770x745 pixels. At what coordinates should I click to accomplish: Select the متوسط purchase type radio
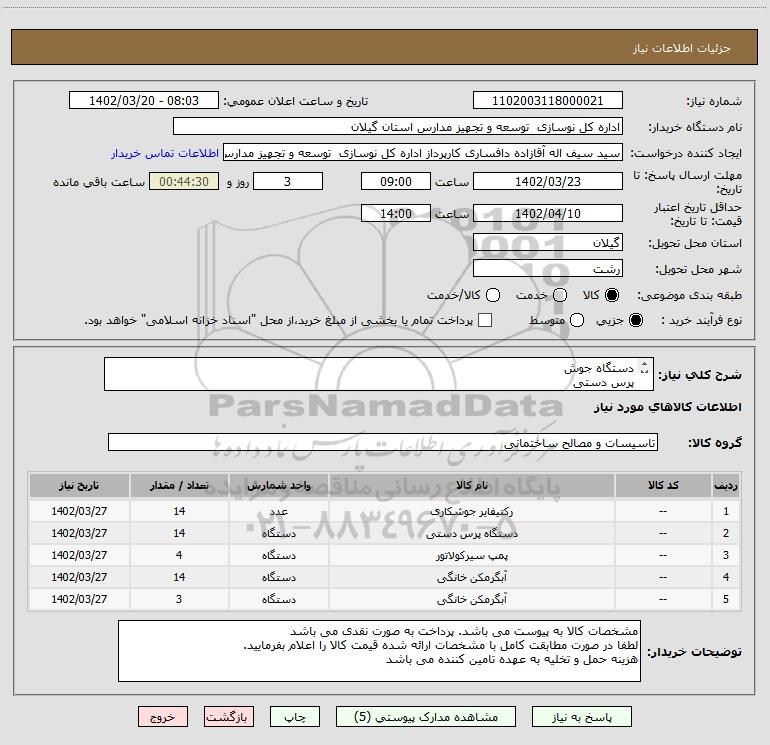(577, 320)
